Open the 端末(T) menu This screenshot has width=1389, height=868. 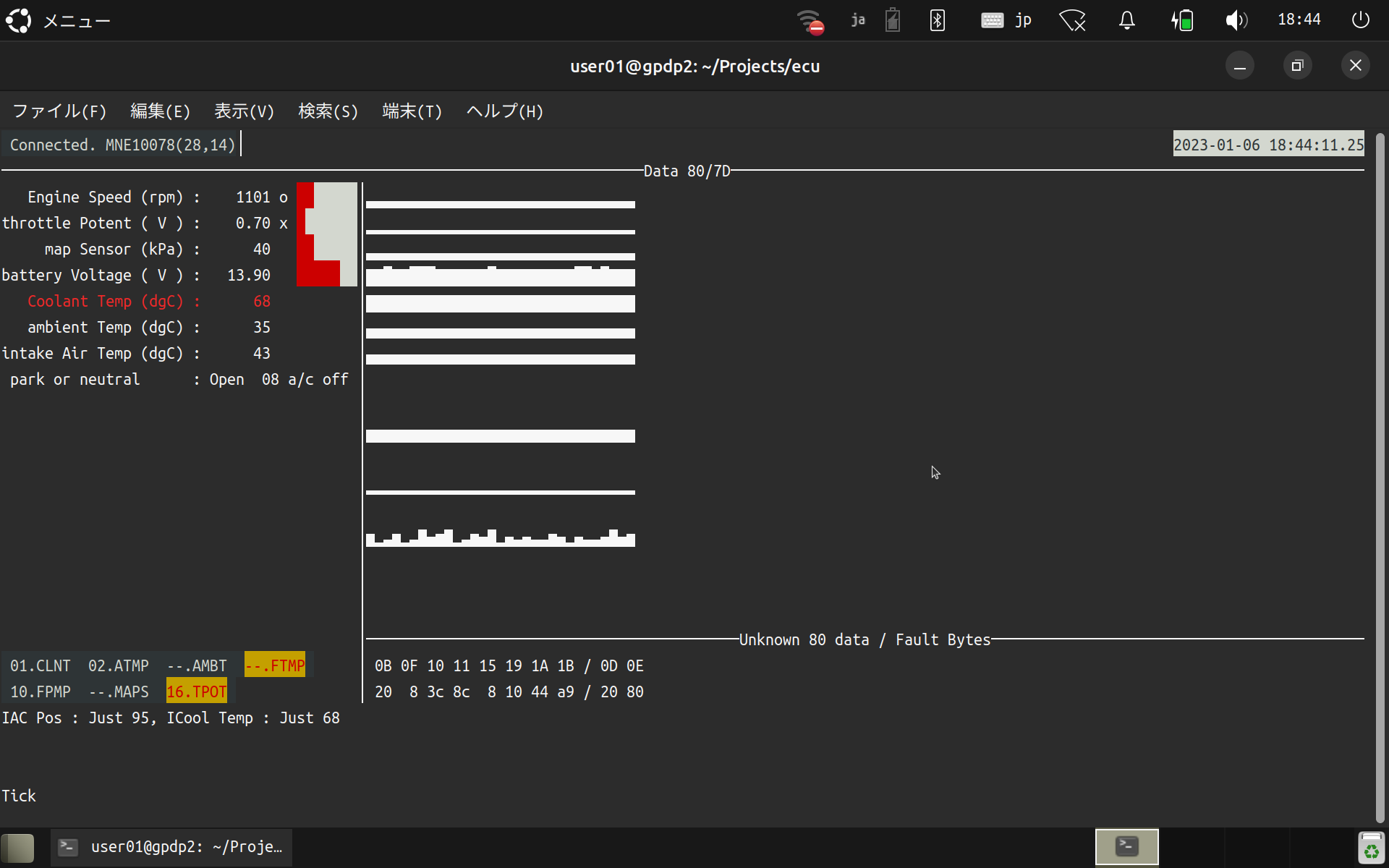[412, 111]
